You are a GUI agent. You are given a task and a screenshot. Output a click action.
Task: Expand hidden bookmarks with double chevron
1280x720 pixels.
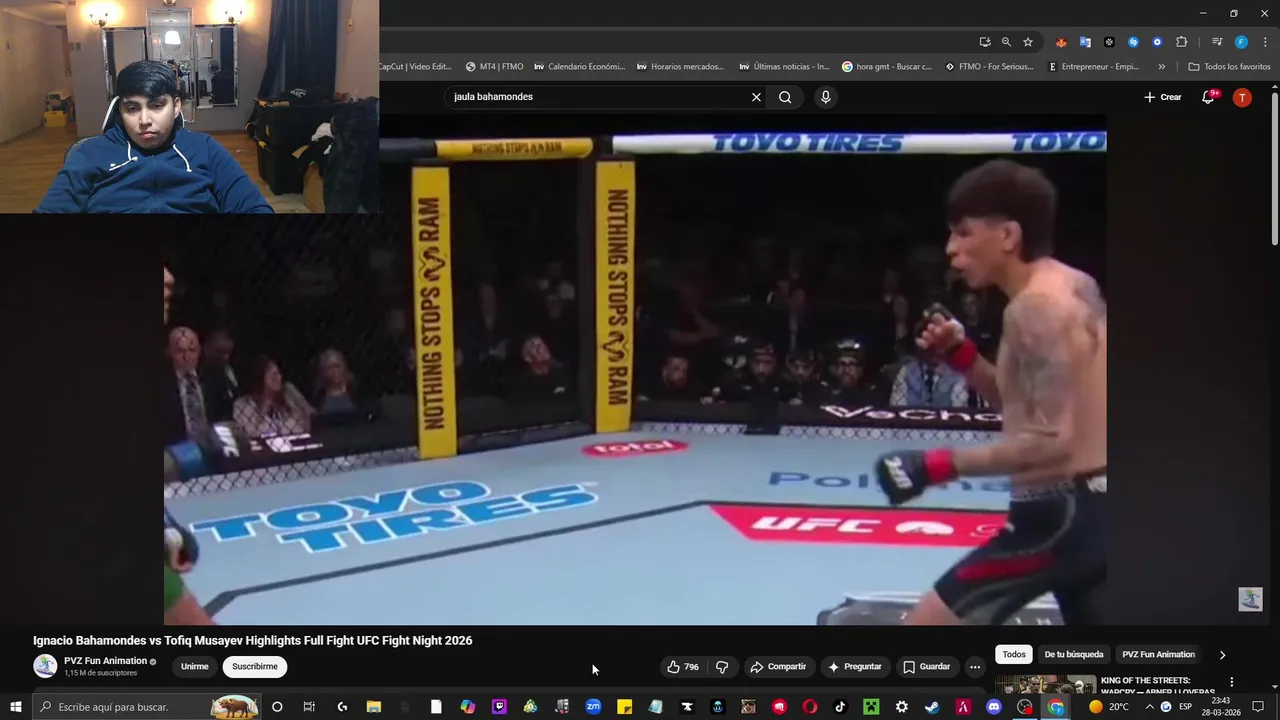coord(1161,67)
